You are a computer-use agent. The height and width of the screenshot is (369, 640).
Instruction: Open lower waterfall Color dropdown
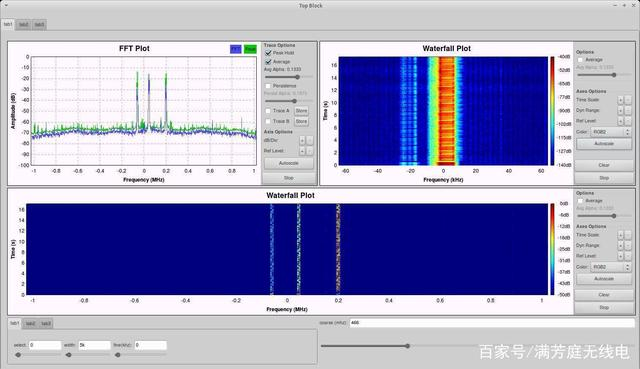click(x=611, y=267)
